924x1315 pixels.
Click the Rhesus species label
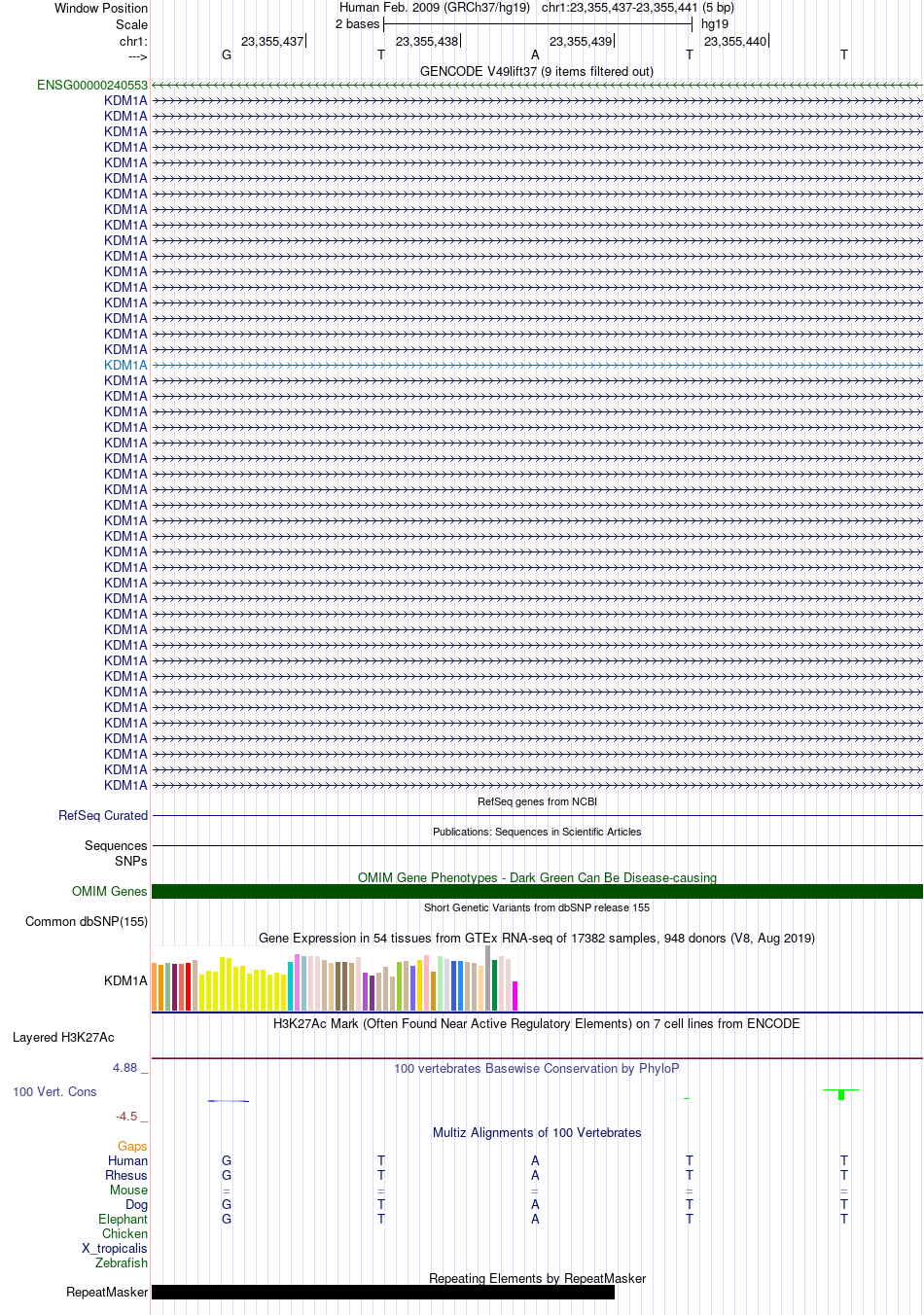pyautogui.click(x=126, y=1176)
